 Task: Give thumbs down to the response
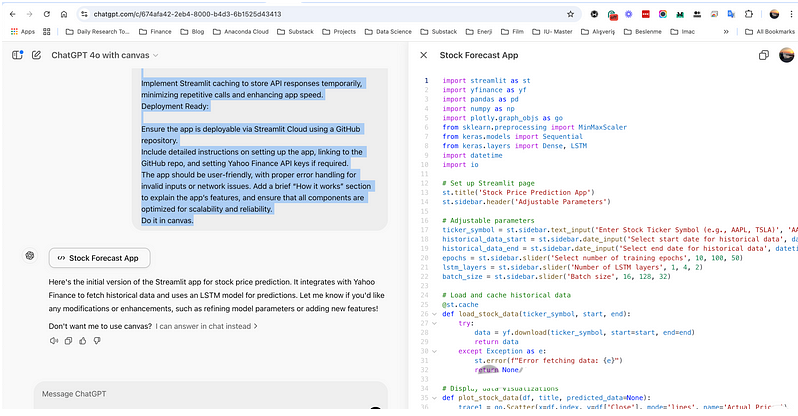[x=97, y=341]
